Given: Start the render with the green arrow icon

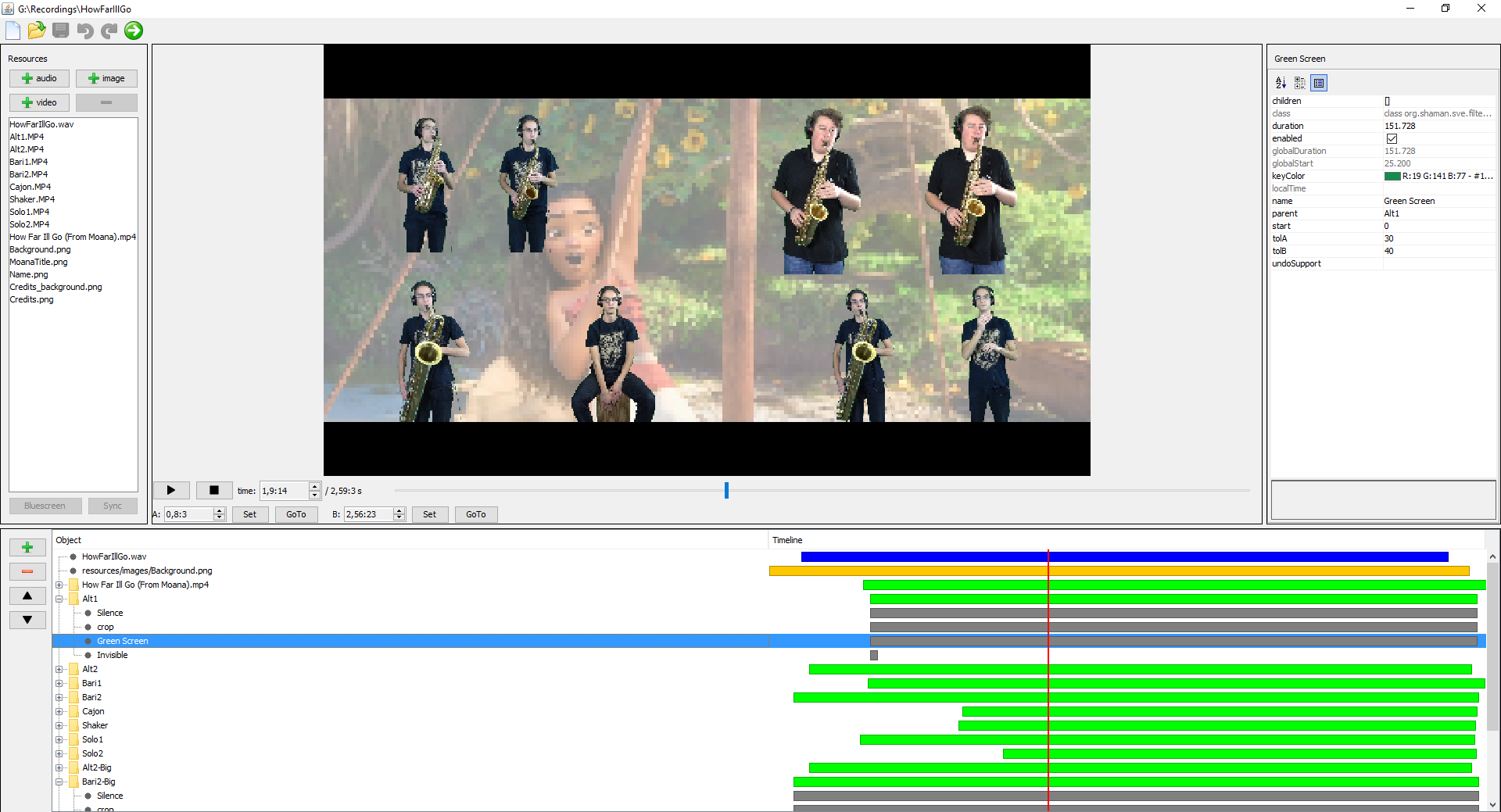Looking at the screenshot, I should (x=133, y=30).
